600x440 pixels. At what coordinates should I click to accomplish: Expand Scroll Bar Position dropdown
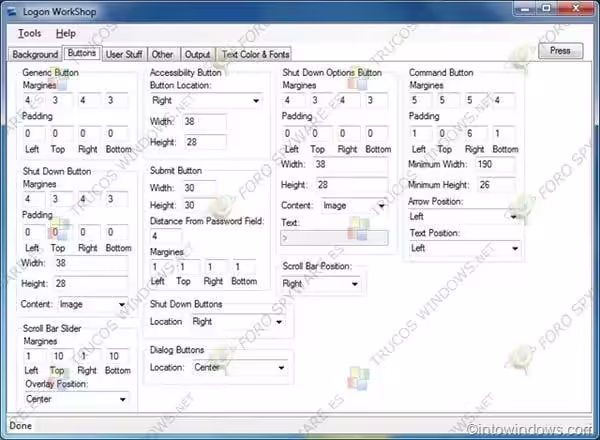[x=320, y=284]
